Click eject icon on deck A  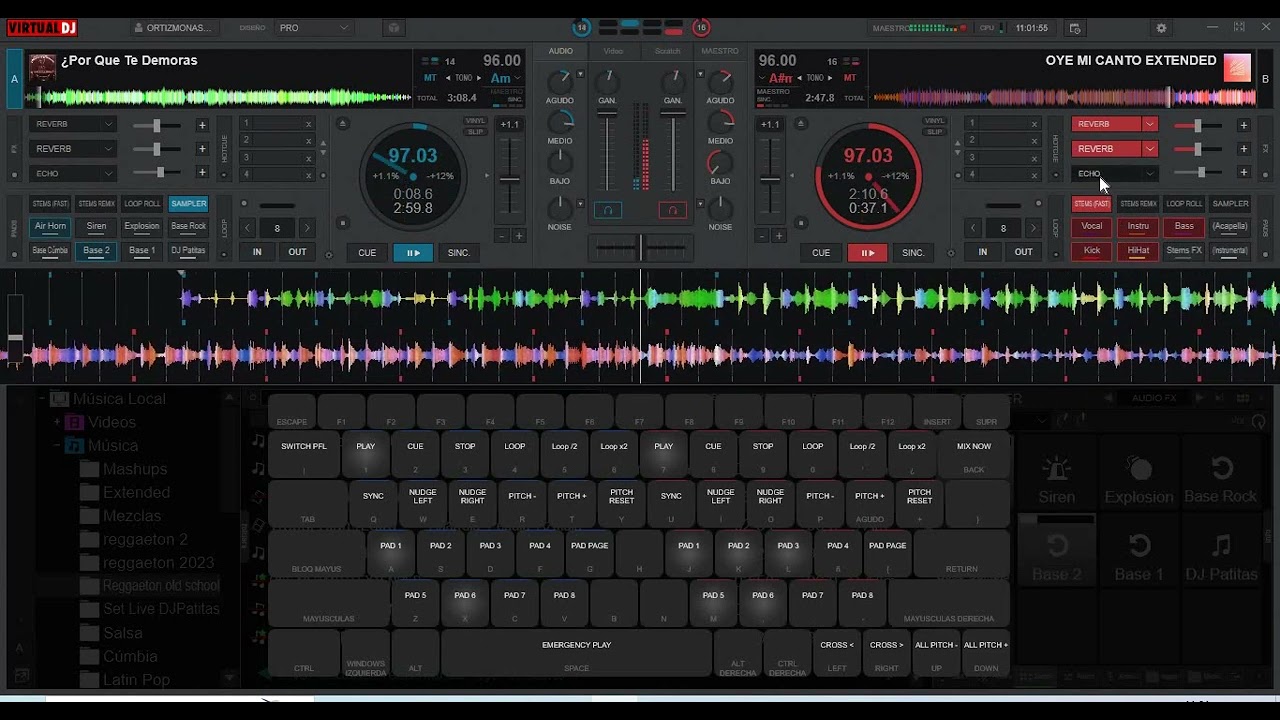click(x=343, y=124)
